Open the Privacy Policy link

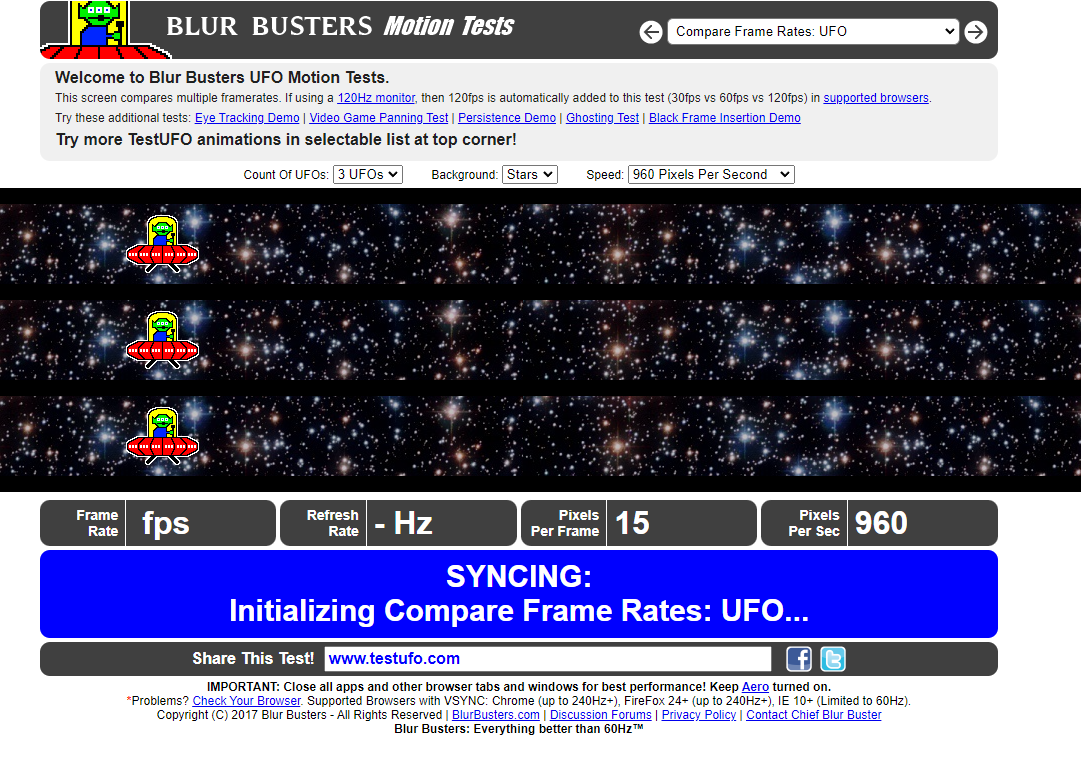pyautogui.click(x=698, y=715)
